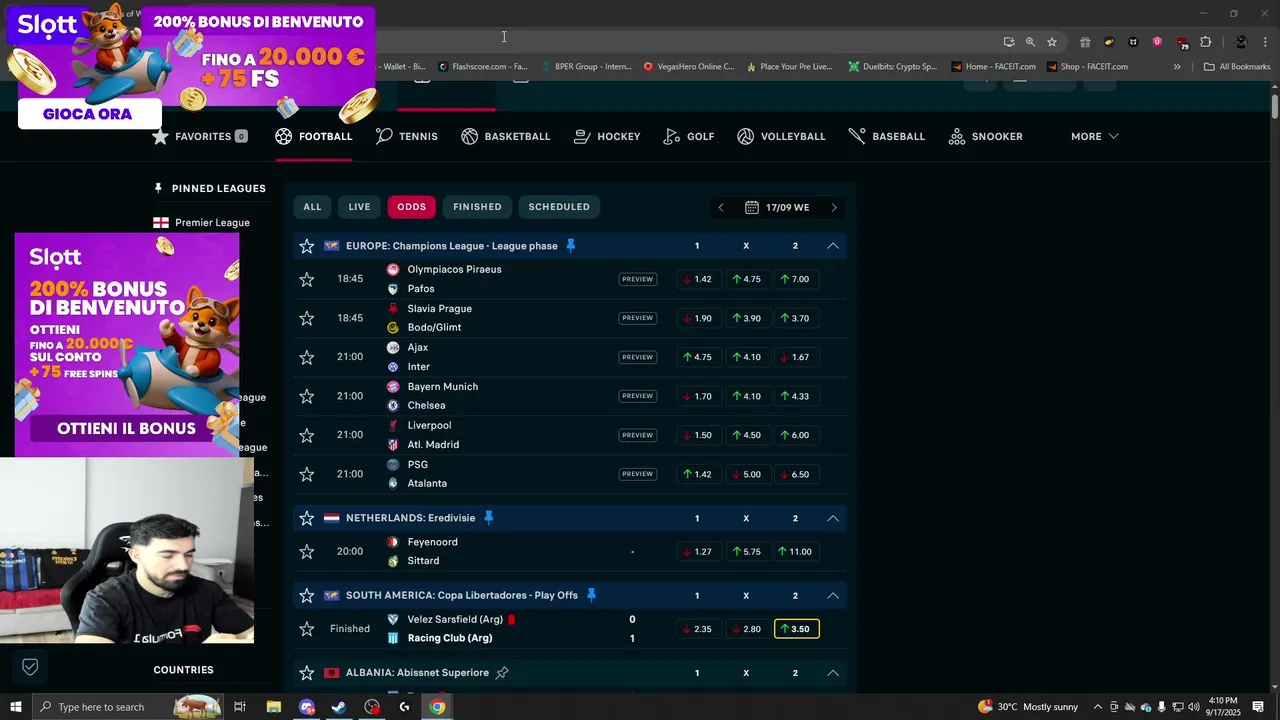Open File Explorer from taskbar
Viewport: 1280px width, 720px height.
(x=273, y=707)
